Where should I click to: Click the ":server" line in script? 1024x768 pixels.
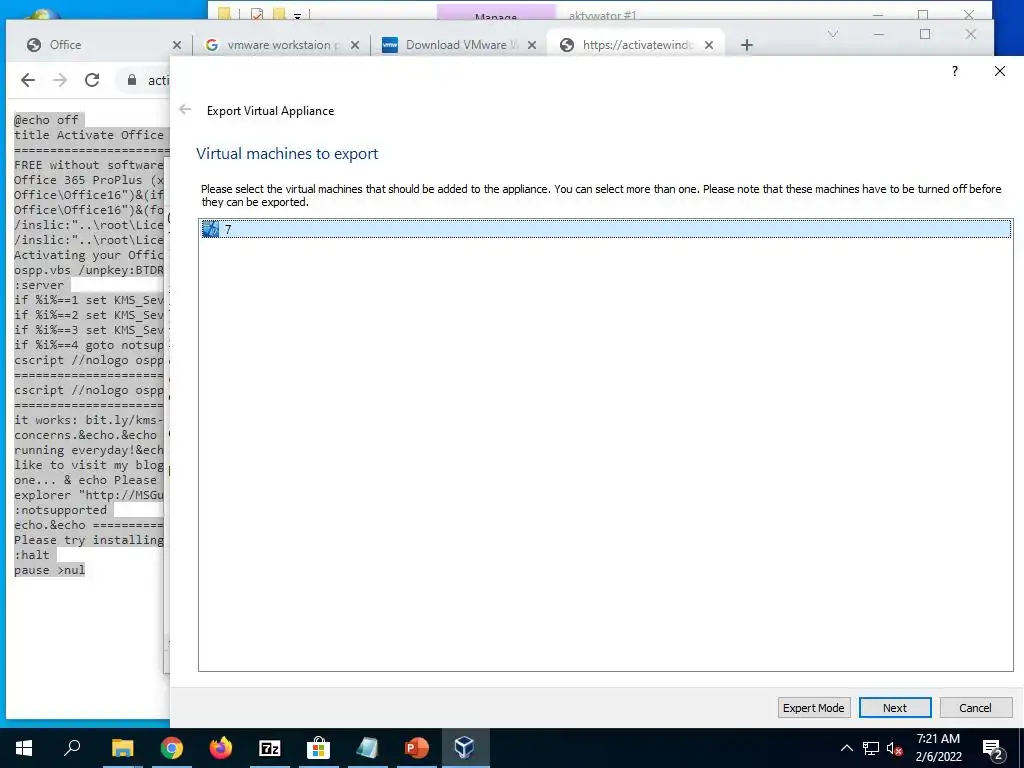coord(39,285)
